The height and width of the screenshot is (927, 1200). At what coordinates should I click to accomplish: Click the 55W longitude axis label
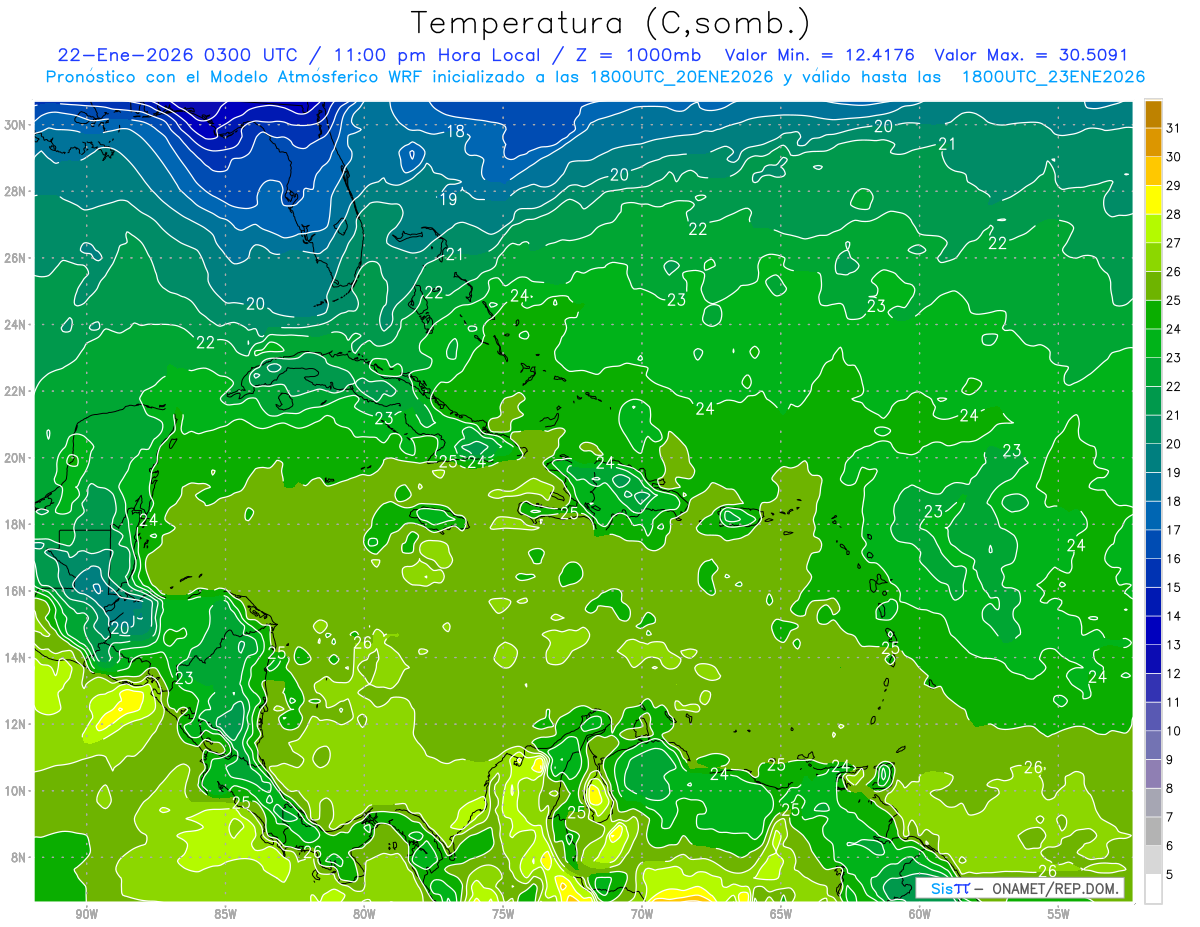[x=1059, y=914]
